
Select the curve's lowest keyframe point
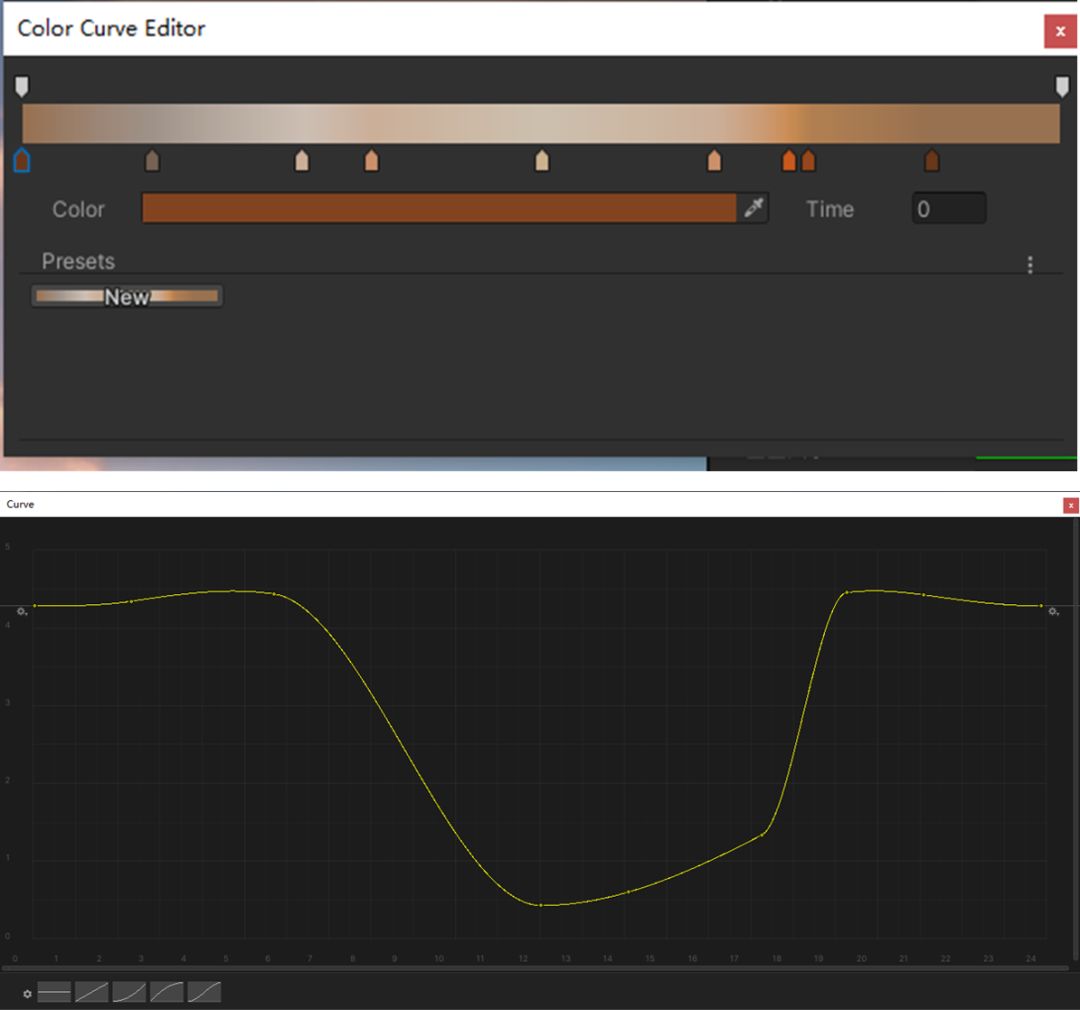pyautogui.click(x=540, y=905)
